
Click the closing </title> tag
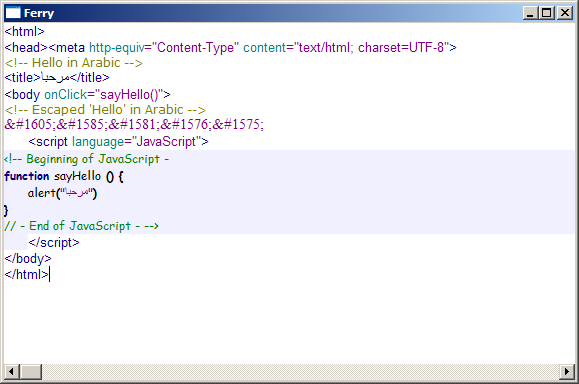90,78
